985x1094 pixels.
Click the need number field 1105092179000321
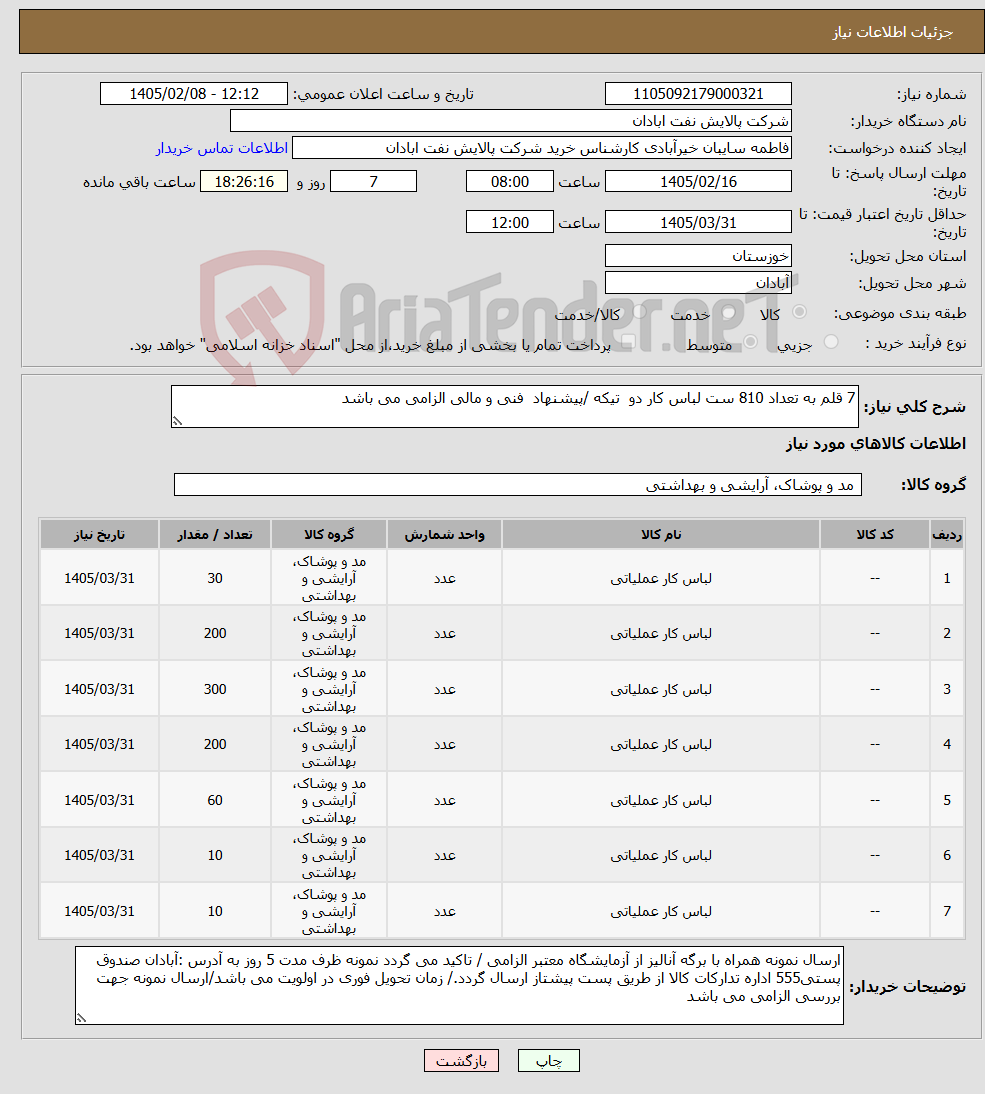pos(698,93)
